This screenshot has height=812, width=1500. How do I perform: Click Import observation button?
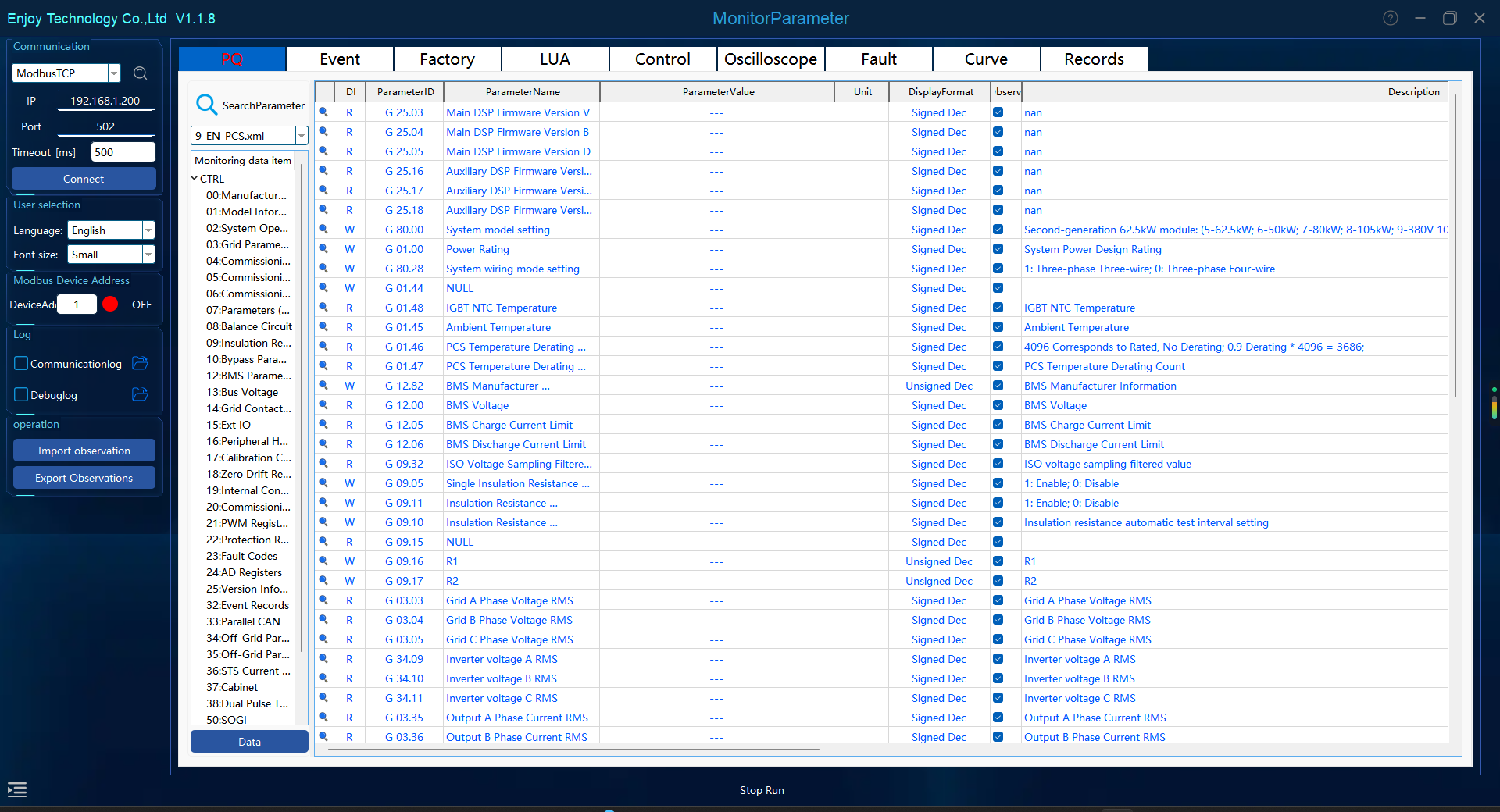click(84, 451)
